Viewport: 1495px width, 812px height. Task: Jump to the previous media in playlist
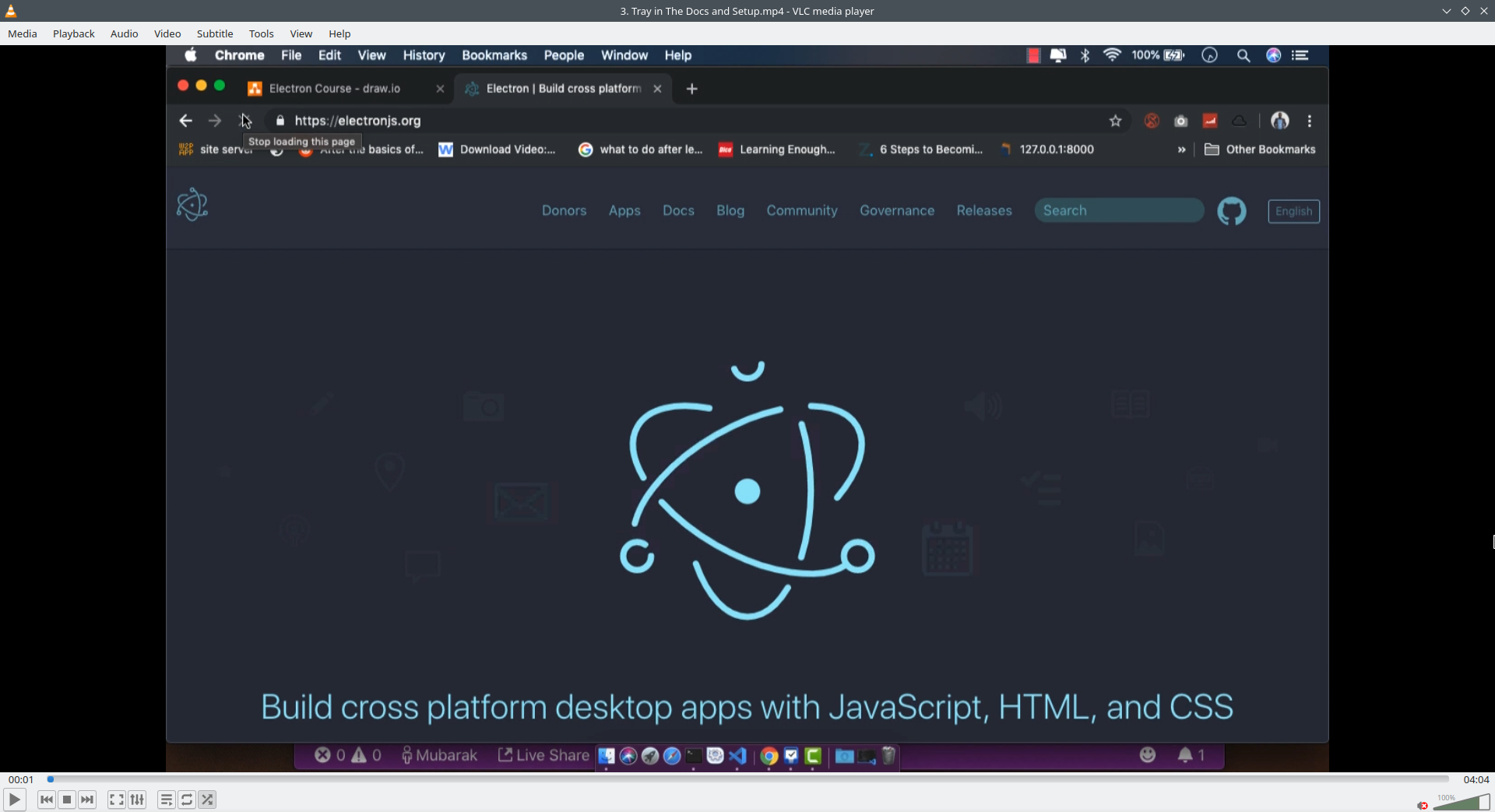point(47,800)
